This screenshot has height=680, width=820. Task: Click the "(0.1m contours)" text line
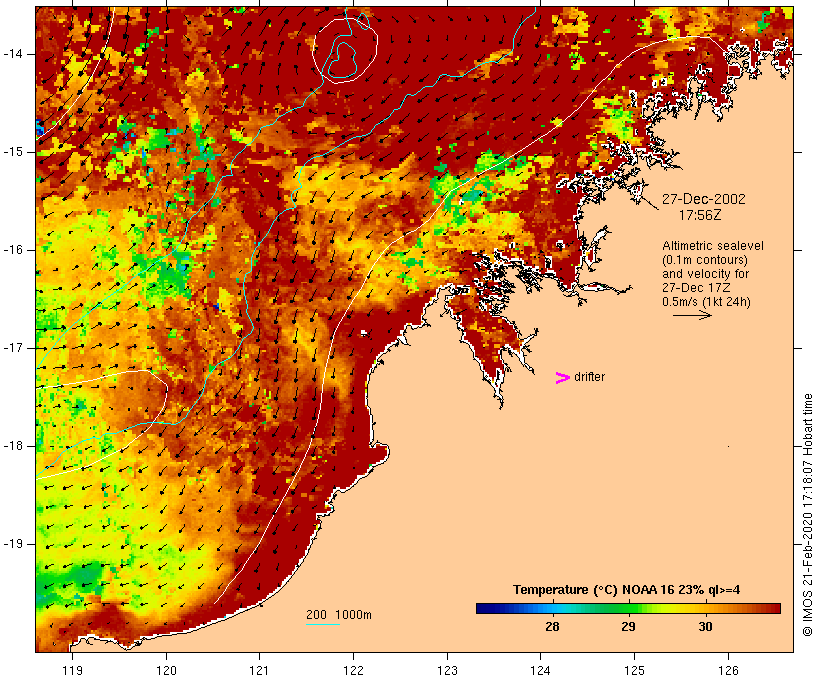[704, 260]
